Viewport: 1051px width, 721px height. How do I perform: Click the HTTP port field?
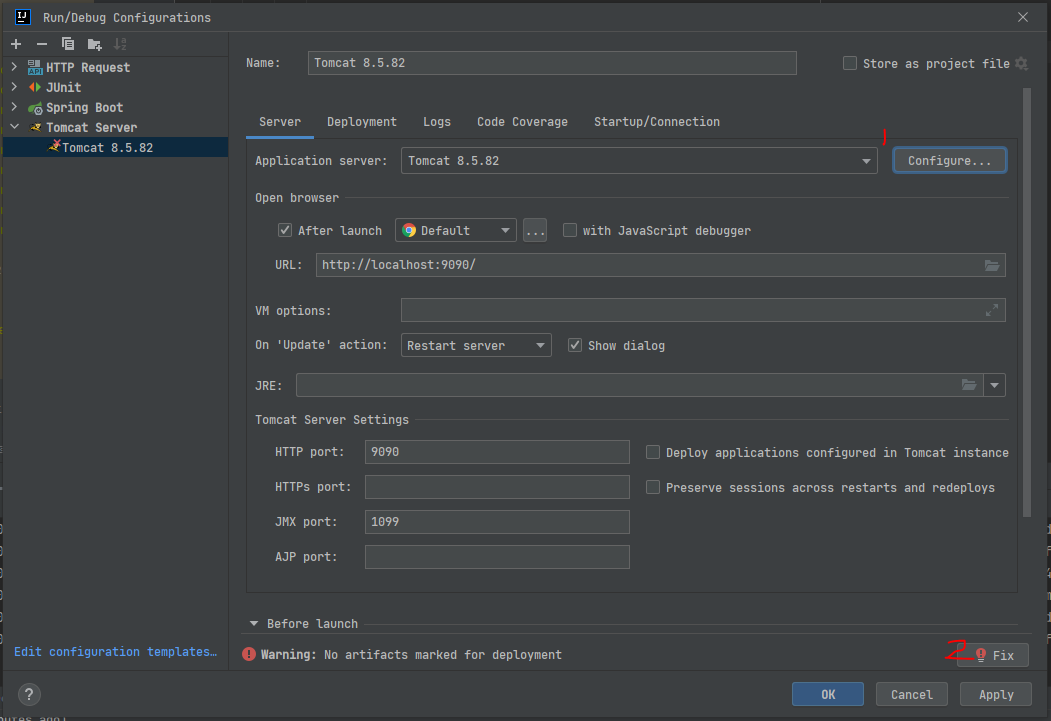497,452
